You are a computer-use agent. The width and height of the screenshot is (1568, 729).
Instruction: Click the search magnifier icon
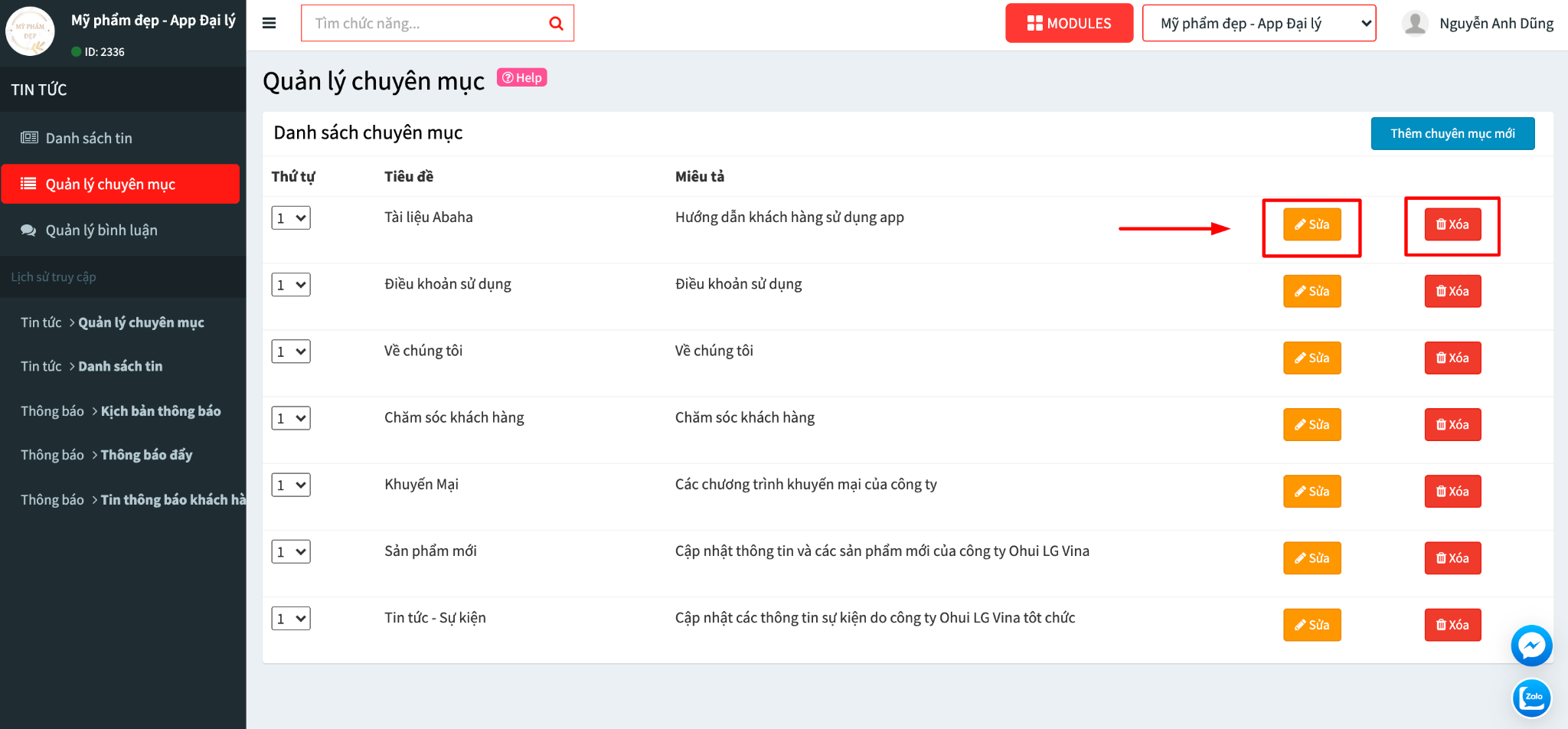pyautogui.click(x=556, y=24)
